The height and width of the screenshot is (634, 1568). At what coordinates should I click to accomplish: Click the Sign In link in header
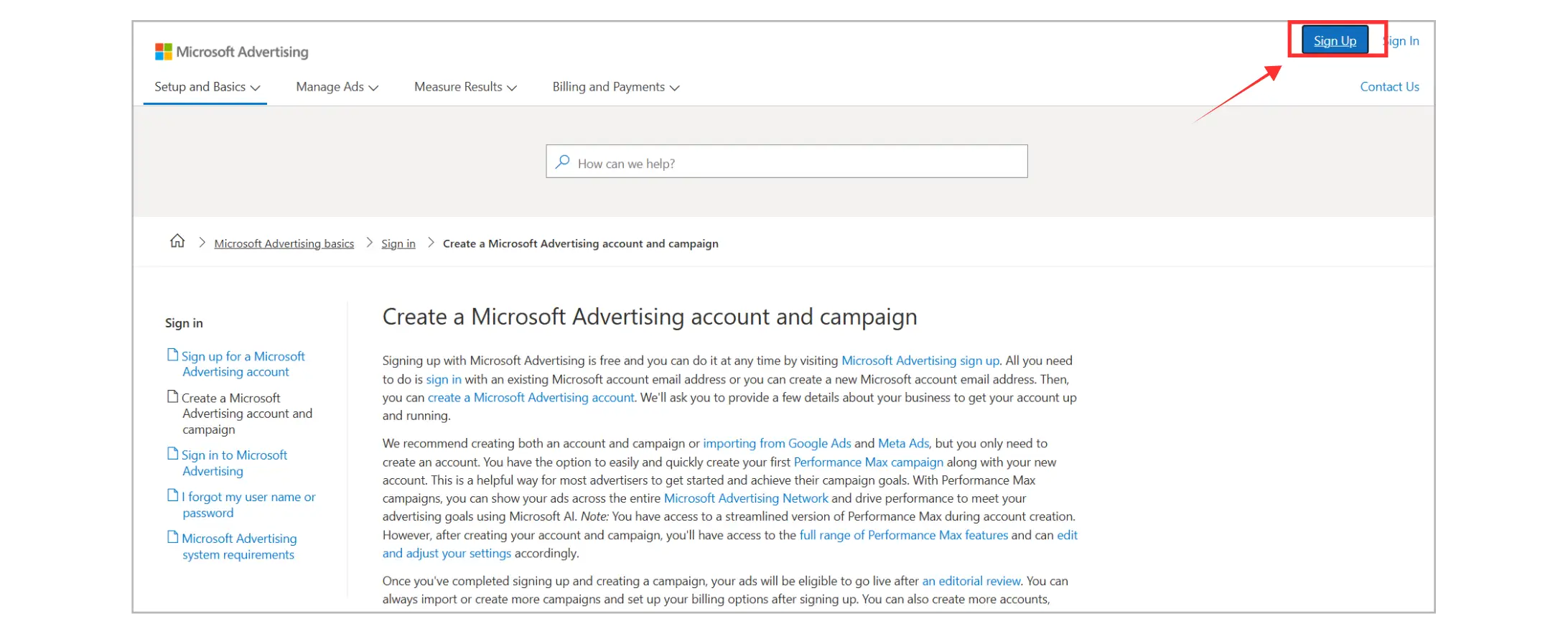click(x=1401, y=41)
